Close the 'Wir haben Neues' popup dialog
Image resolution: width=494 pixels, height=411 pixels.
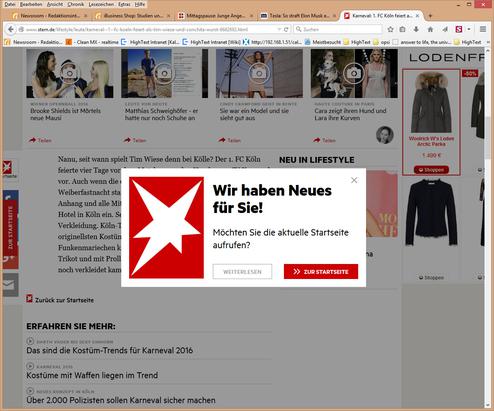point(354,180)
